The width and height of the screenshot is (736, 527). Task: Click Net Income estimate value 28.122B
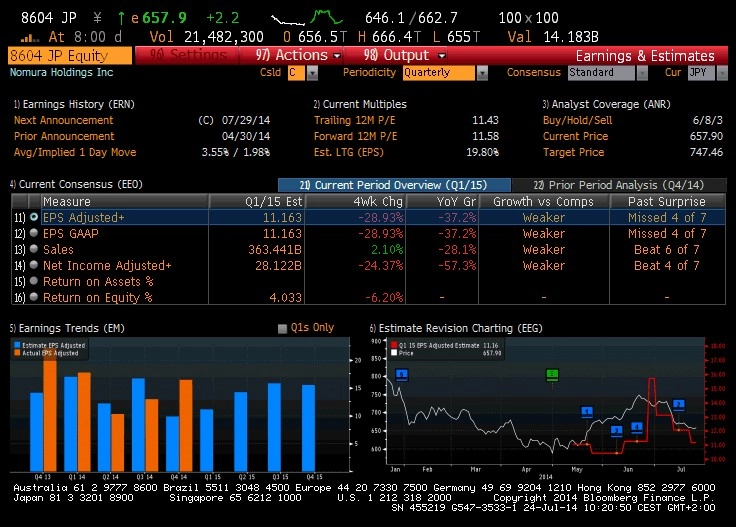point(278,265)
